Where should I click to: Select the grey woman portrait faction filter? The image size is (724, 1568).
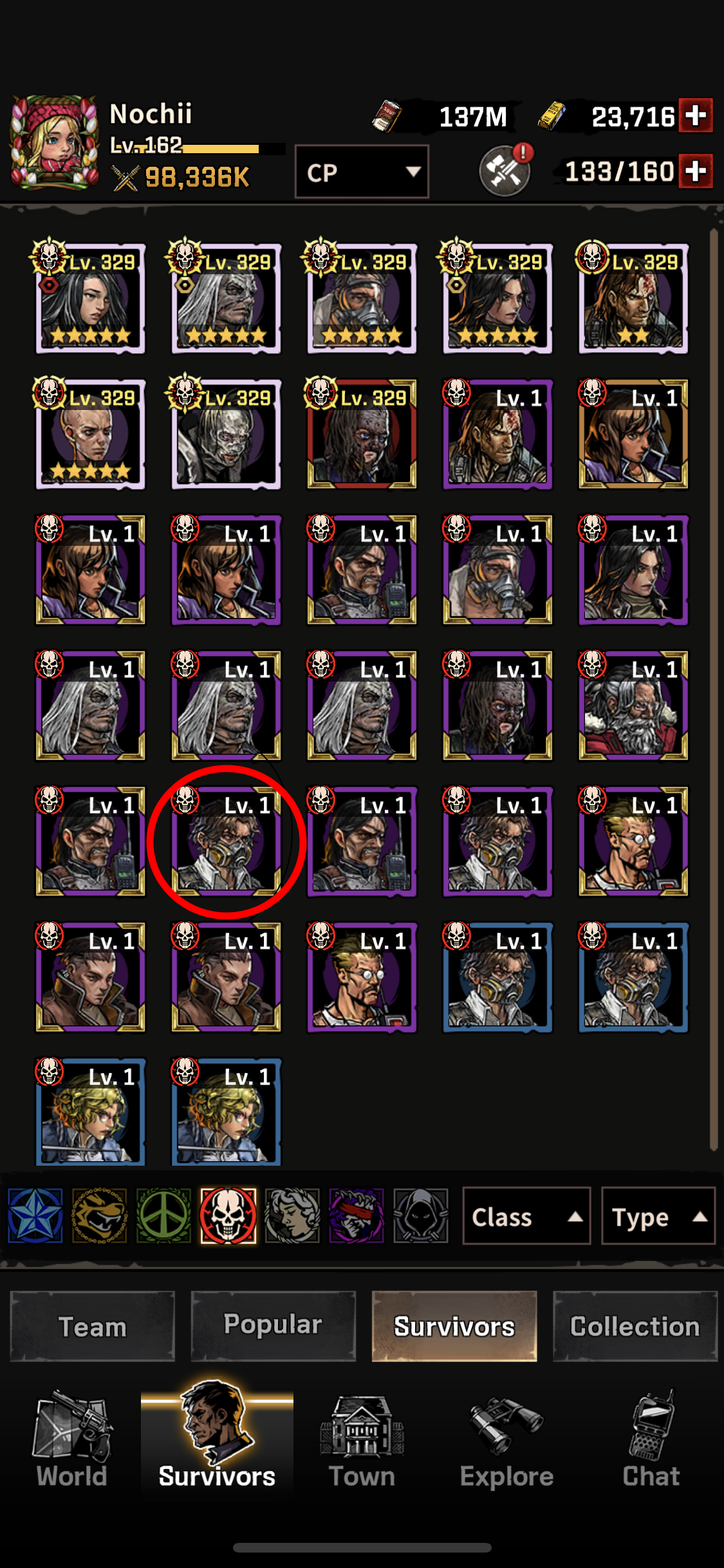click(292, 1215)
